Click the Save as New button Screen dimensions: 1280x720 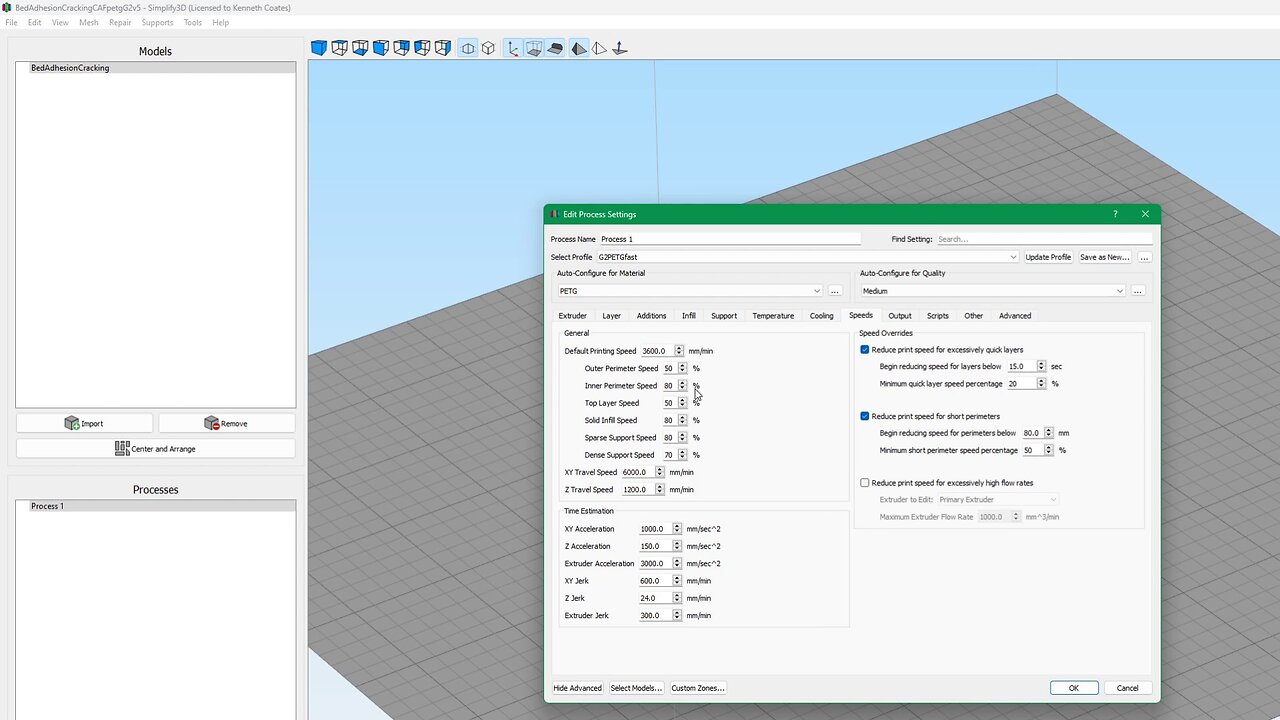pyautogui.click(x=1105, y=257)
